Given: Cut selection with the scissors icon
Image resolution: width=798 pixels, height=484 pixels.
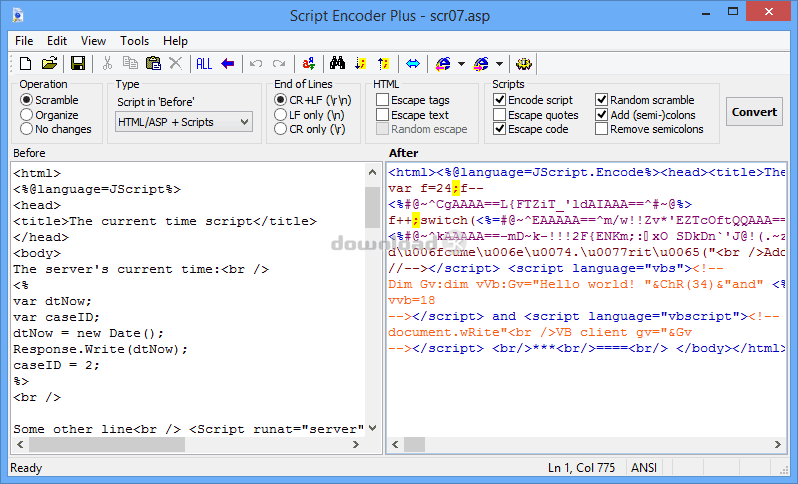Looking at the screenshot, I should pos(107,64).
